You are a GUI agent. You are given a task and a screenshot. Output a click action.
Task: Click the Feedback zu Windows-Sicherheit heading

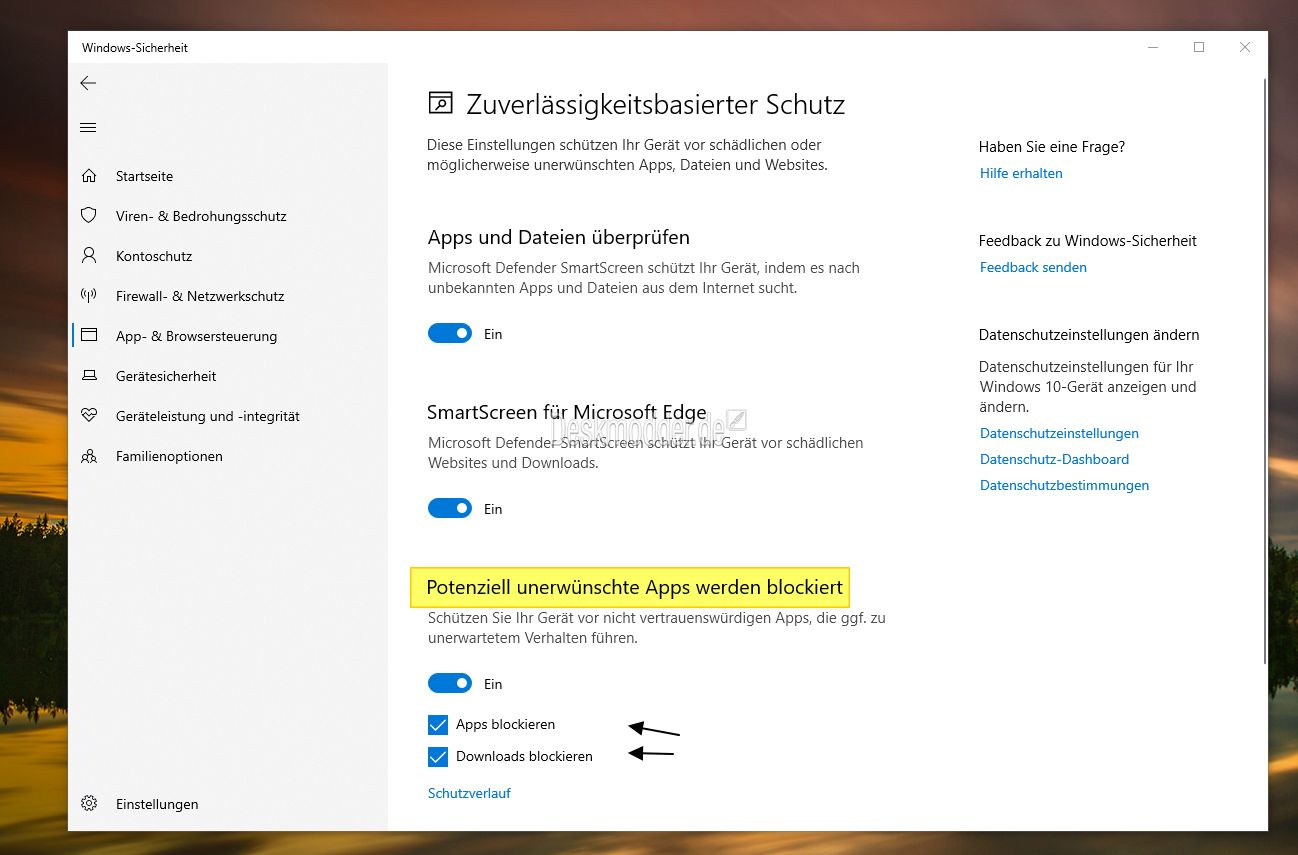[1088, 241]
